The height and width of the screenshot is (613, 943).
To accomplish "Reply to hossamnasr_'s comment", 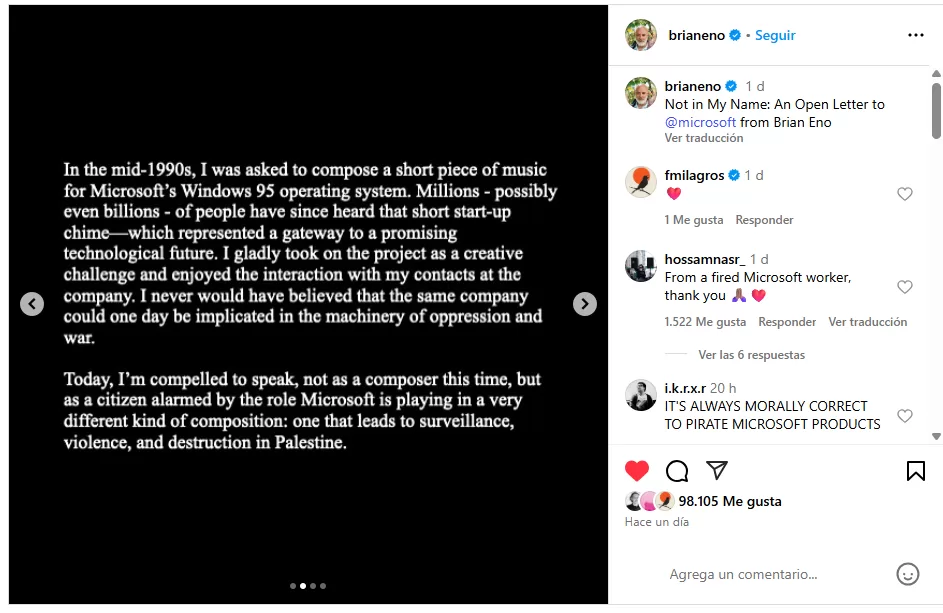I will (787, 322).
